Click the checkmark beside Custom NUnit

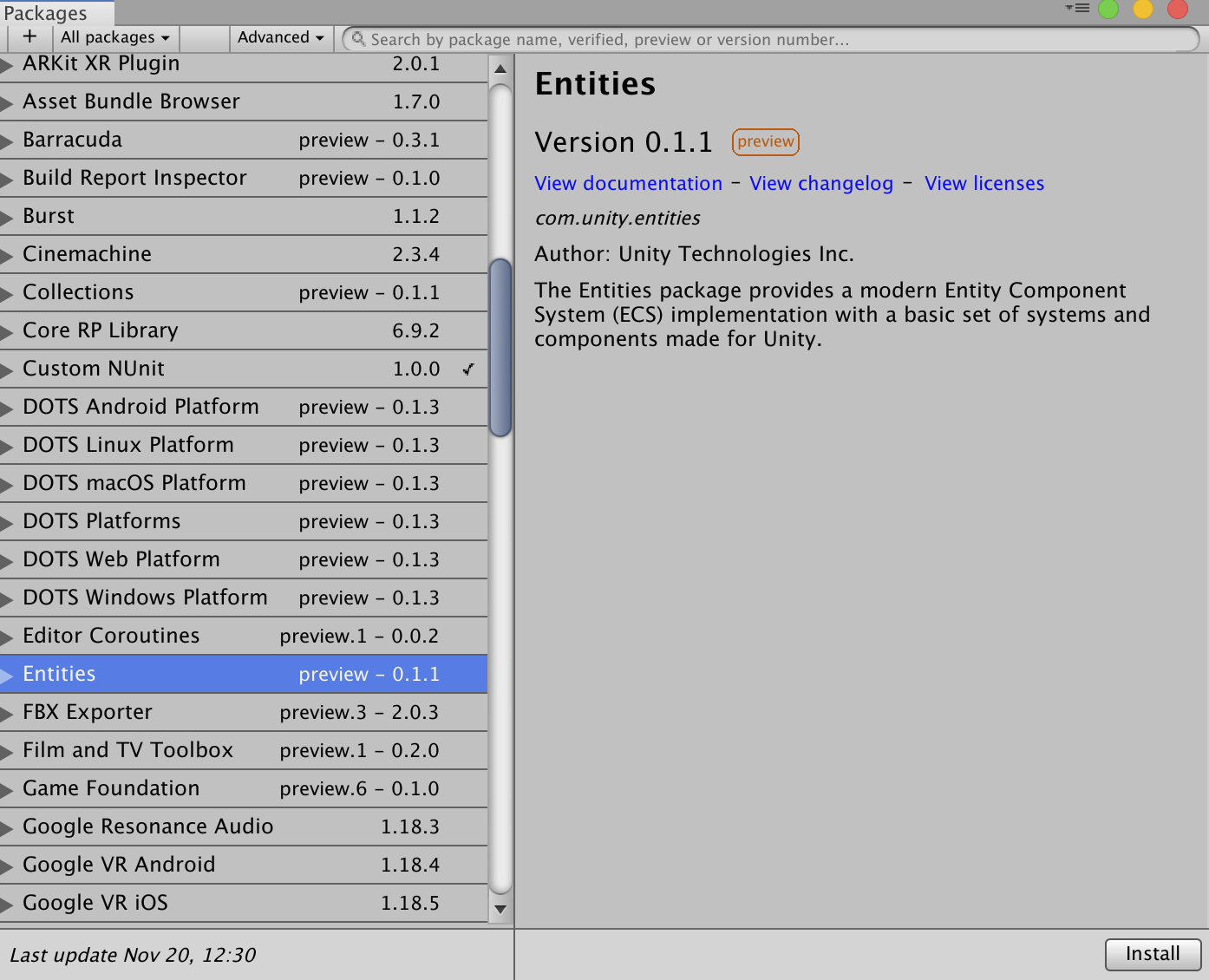point(468,369)
